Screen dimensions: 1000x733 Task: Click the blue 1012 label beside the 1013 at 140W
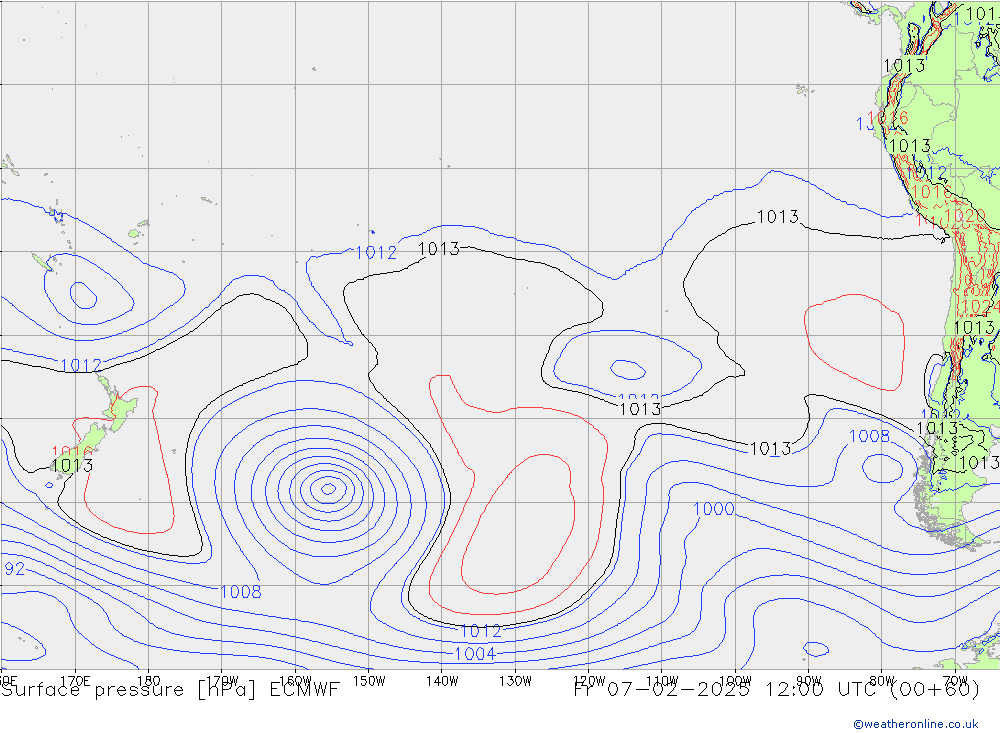pyautogui.click(x=376, y=253)
